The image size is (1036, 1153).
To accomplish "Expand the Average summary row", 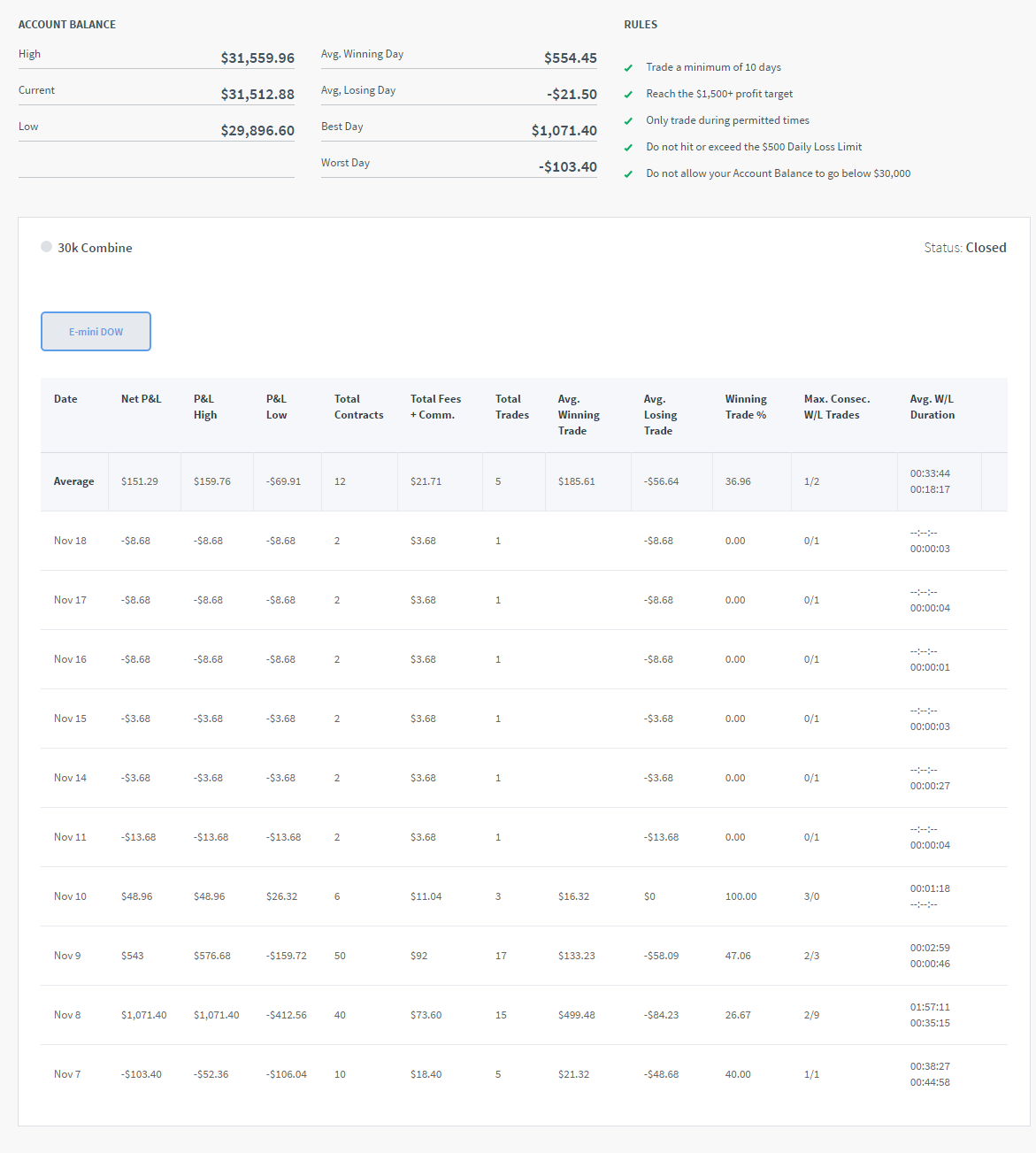I will pyautogui.click(x=73, y=481).
